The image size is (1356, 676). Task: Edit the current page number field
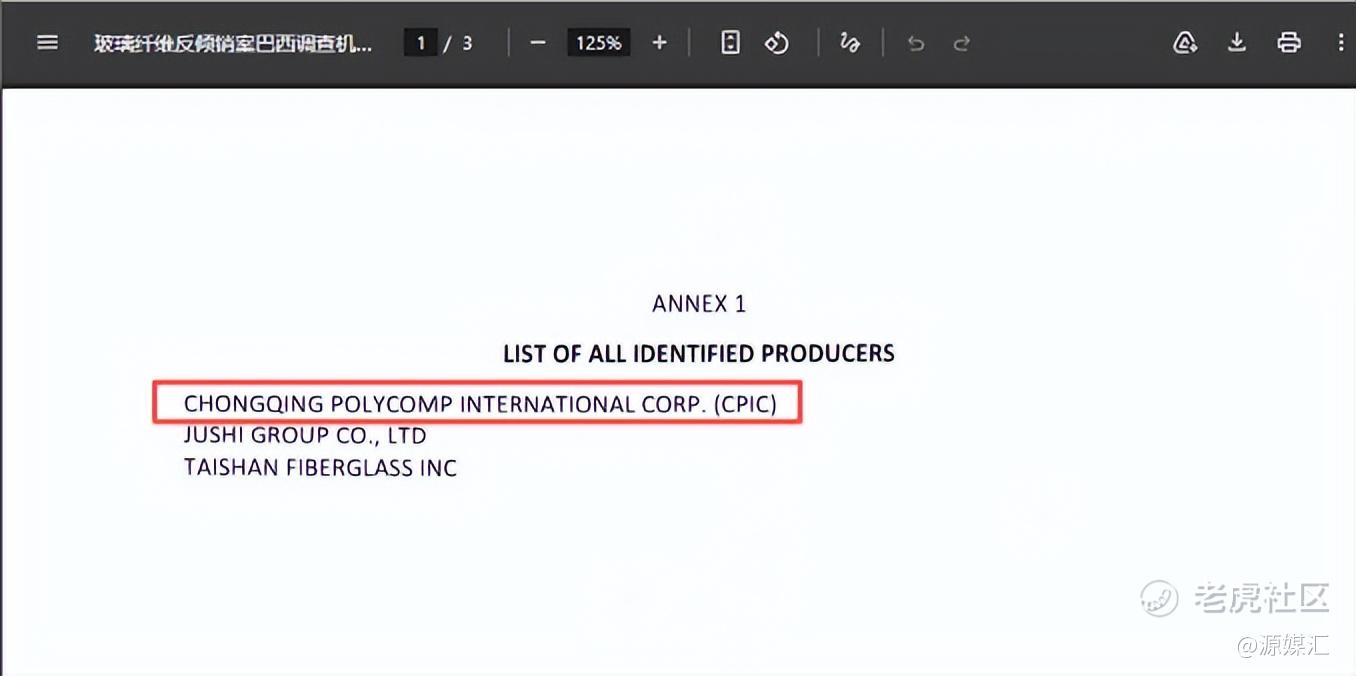pyautogui.click(x=421, y=43)
